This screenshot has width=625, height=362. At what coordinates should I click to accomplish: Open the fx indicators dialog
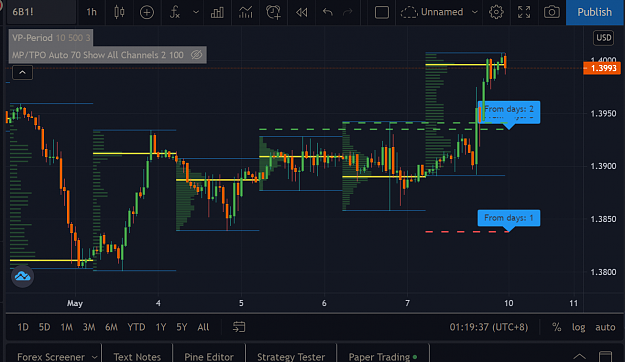(x=175, y=12)
